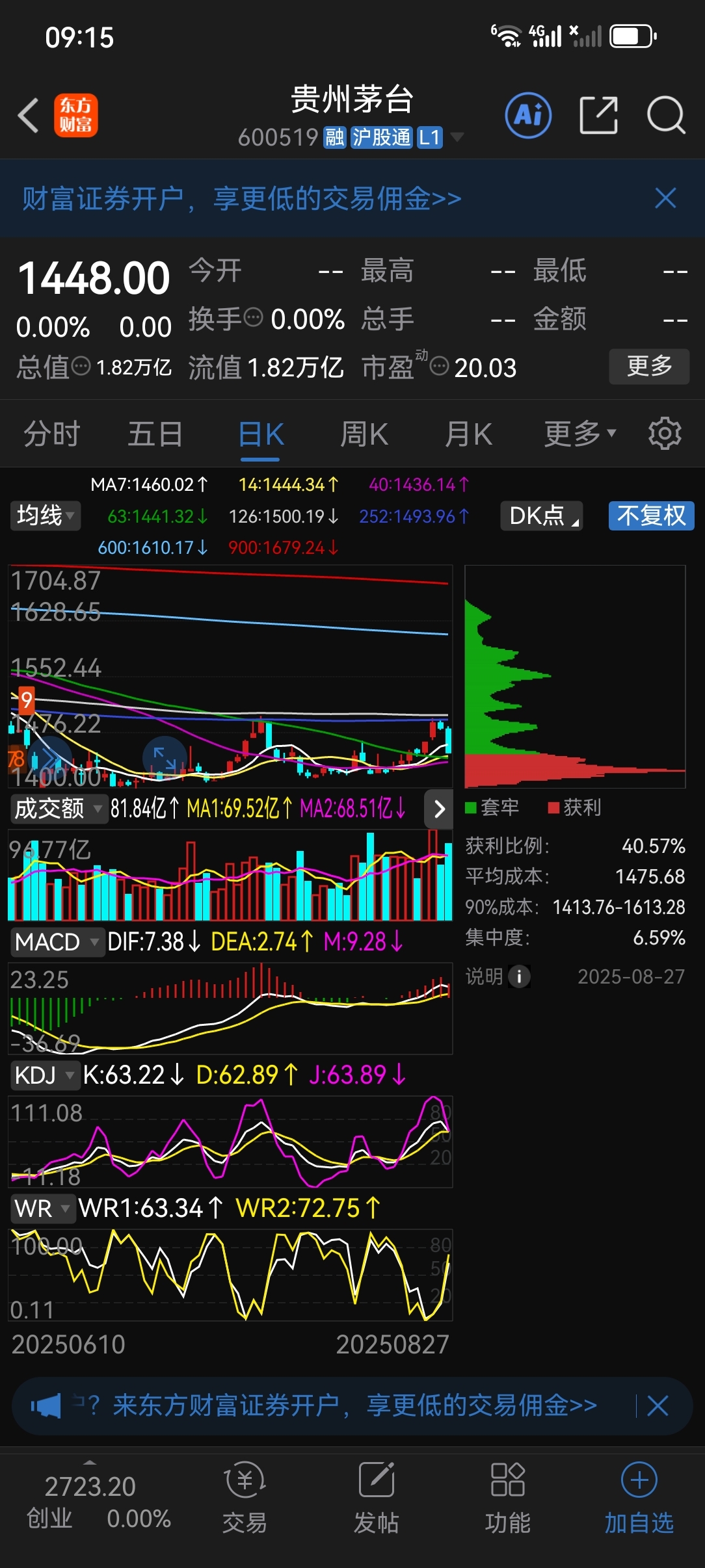The height and width of the screenshot is (1568, 705).
Task: Expand the stock code dropdown arrow
Action: tap(457, 137)
